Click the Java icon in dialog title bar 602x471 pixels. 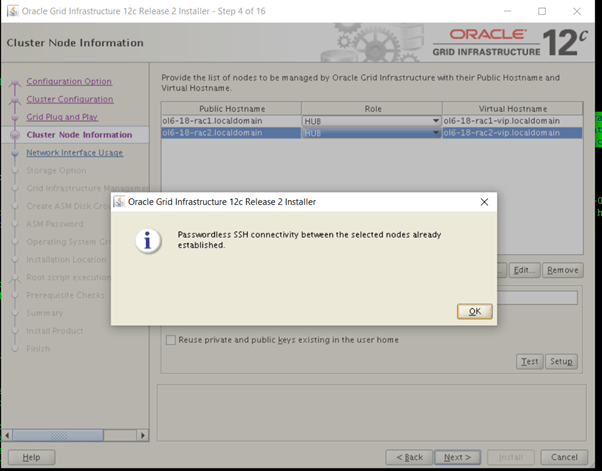(x=119, y=202)
